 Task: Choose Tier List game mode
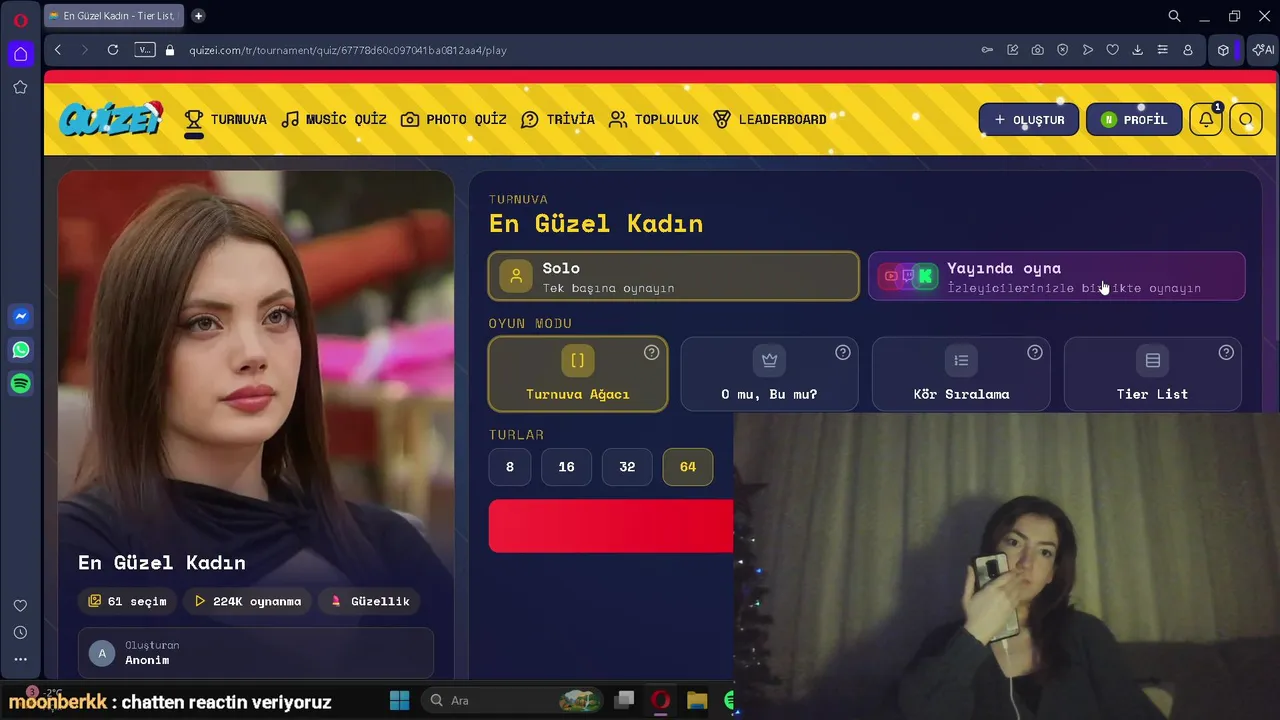1152,374
